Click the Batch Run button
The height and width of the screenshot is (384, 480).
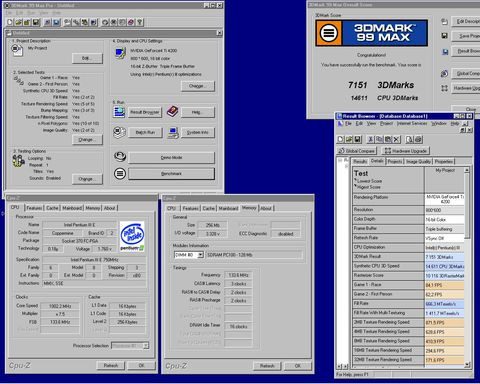(x=145, y=133)
